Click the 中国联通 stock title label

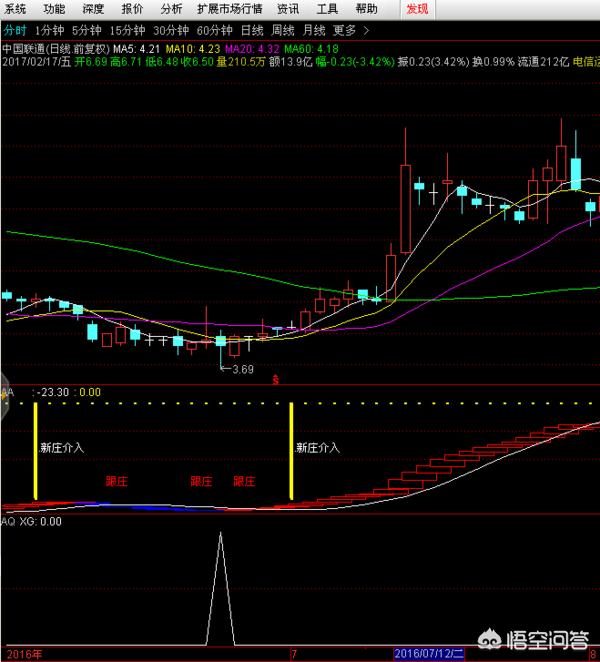(24, 48)
